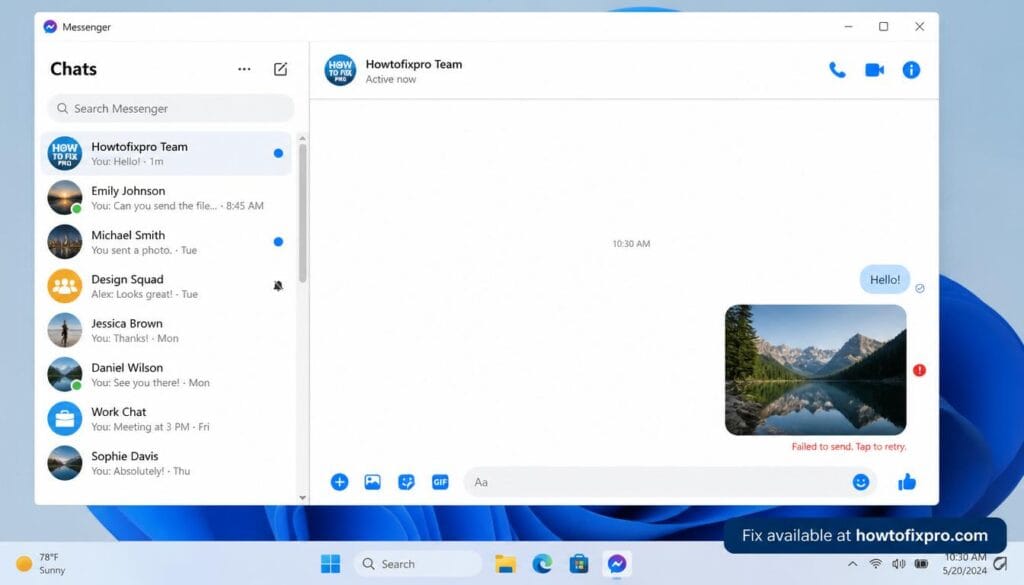
Task: Open Howtofixpro Team conversation in list
Action: coord(167,153)
